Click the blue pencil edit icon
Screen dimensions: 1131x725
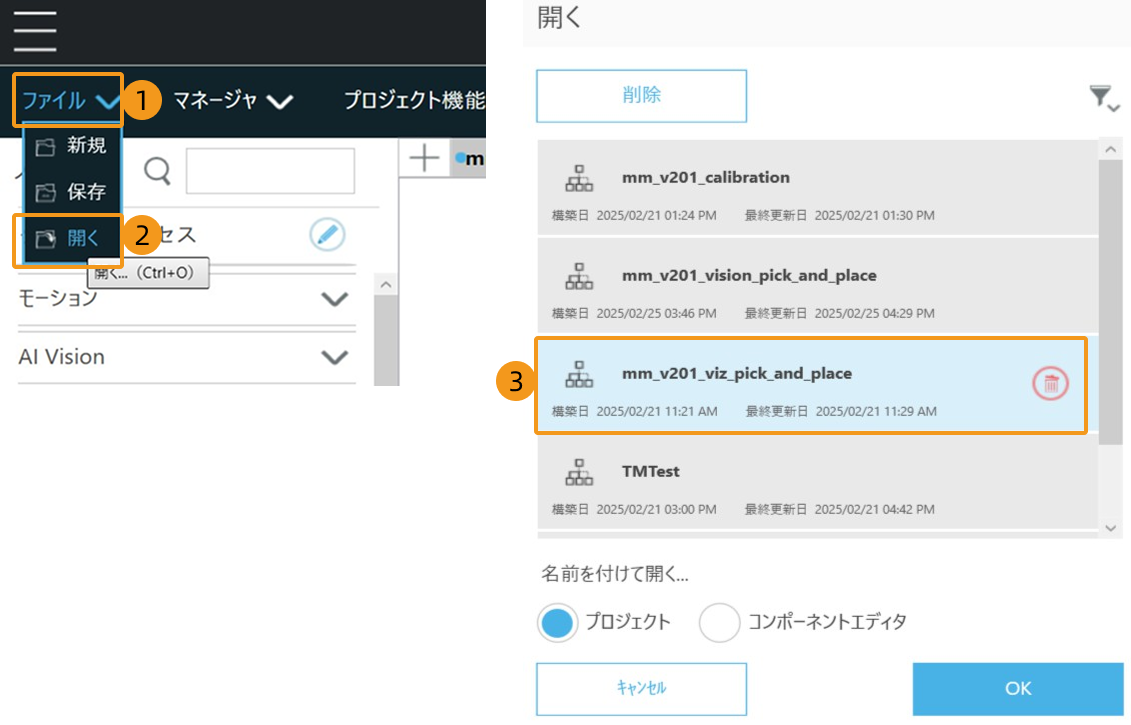pyautogui.click(x=327, y=235)
